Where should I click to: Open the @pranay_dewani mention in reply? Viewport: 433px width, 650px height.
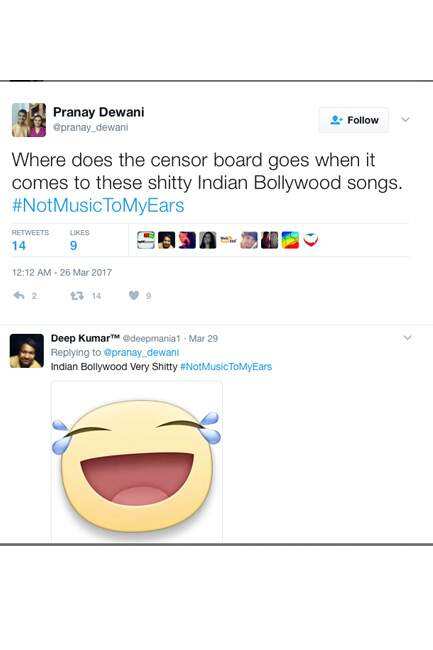141,352
